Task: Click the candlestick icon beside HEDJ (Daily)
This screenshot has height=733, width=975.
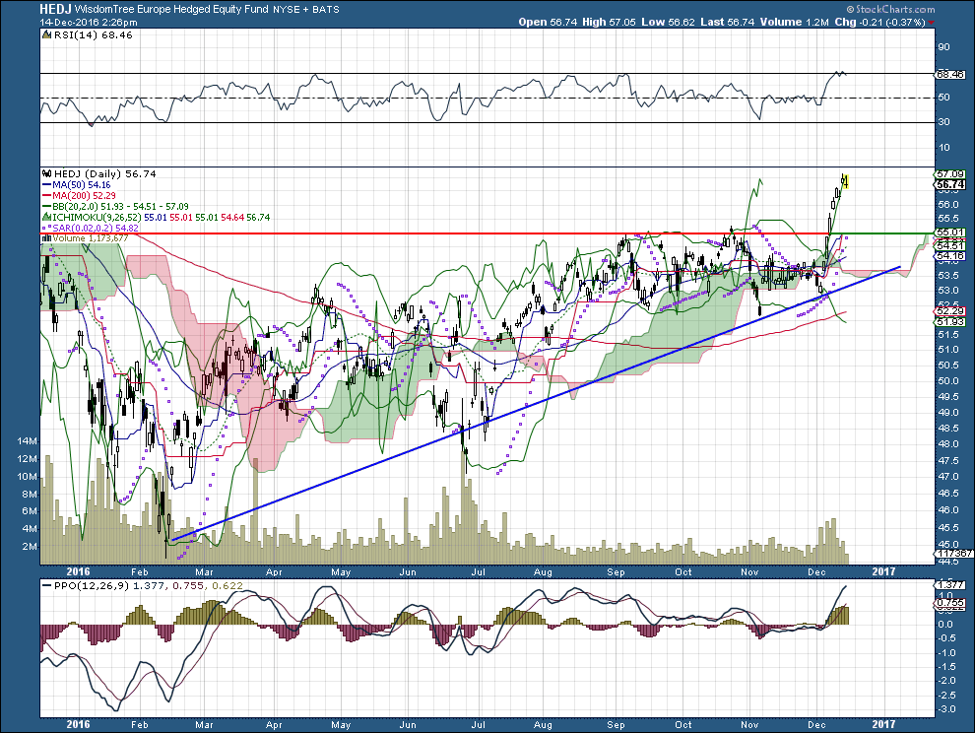Action: (x=47, y=173)
